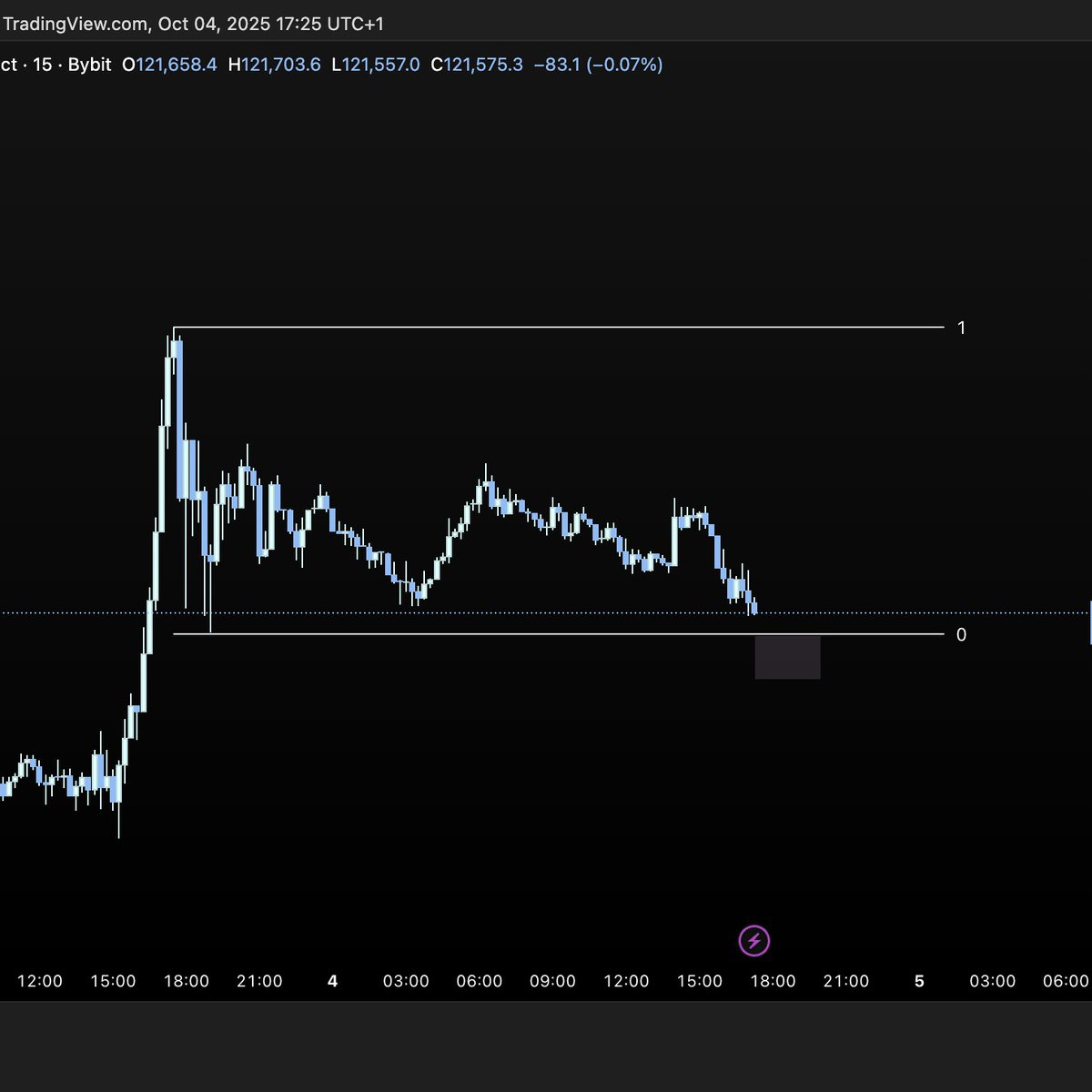Click the 15 minute interval label
The height and width of the screenshot is (1092, 1092).
point(42,65)
